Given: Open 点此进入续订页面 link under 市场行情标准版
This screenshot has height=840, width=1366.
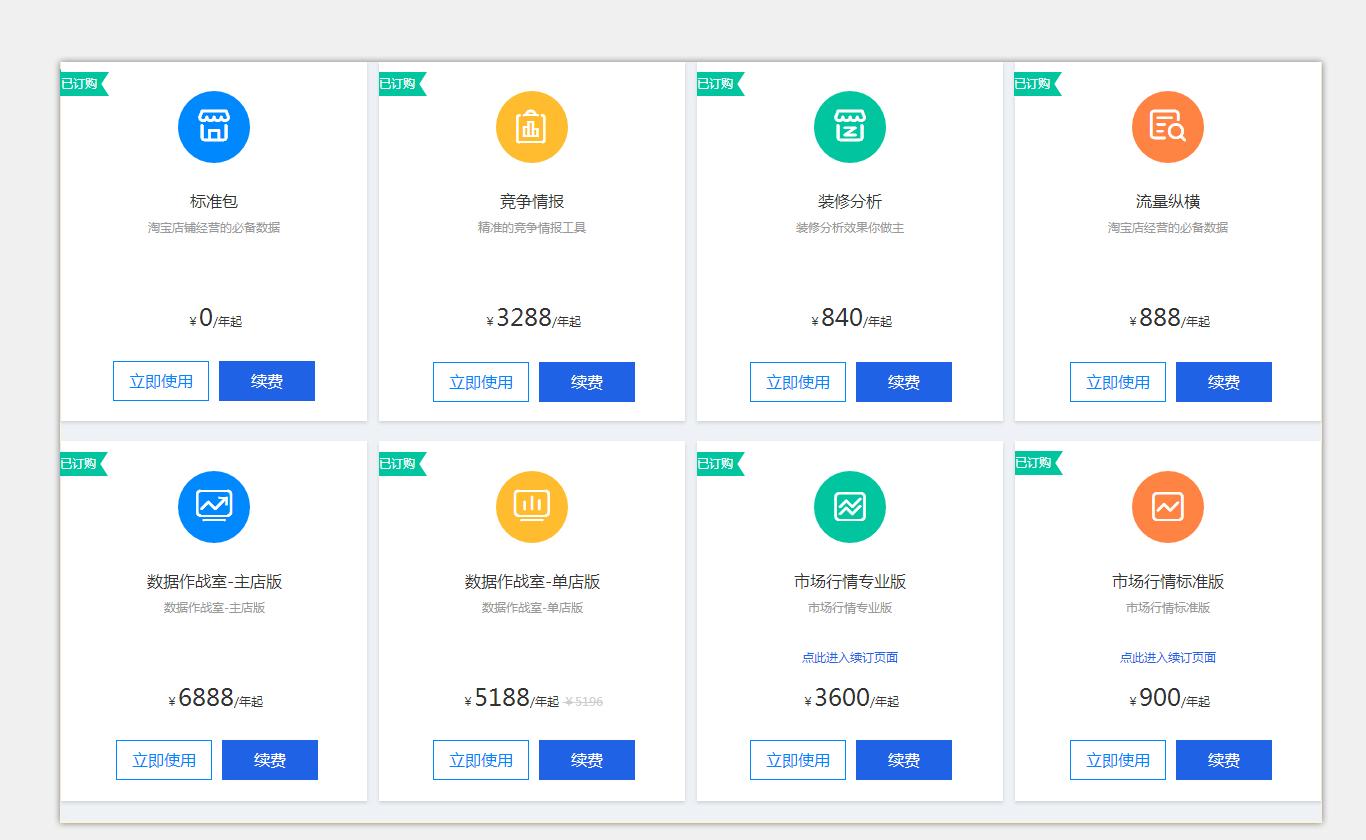Looking at the screenshot, I should pyautogui.click(x=1168, y=657).
